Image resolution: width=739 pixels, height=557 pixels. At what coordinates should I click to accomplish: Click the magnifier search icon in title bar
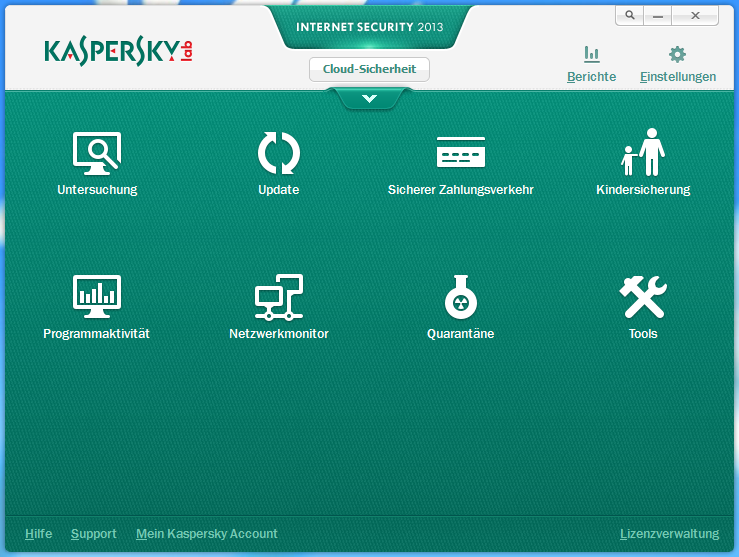click(630, 16)
